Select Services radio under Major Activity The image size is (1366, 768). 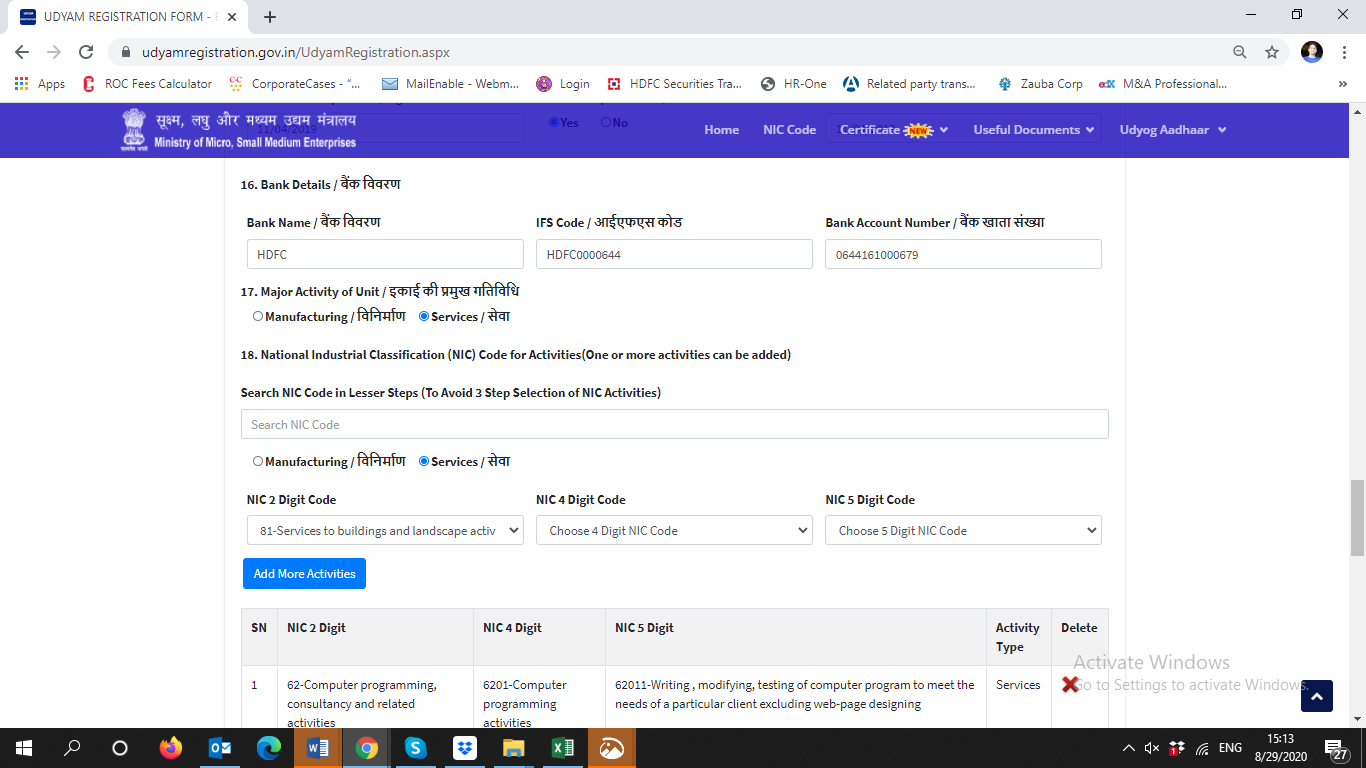(x=424, y=317)
